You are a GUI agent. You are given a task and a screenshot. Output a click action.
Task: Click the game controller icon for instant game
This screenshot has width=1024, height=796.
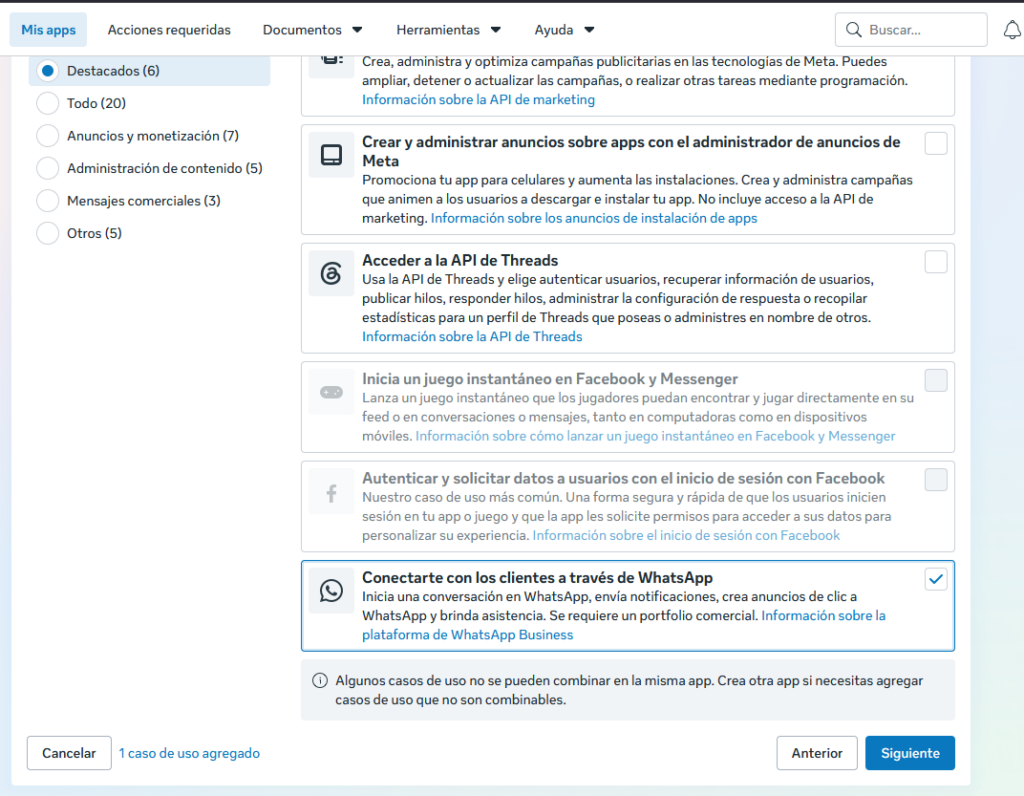tap(331, 392)
